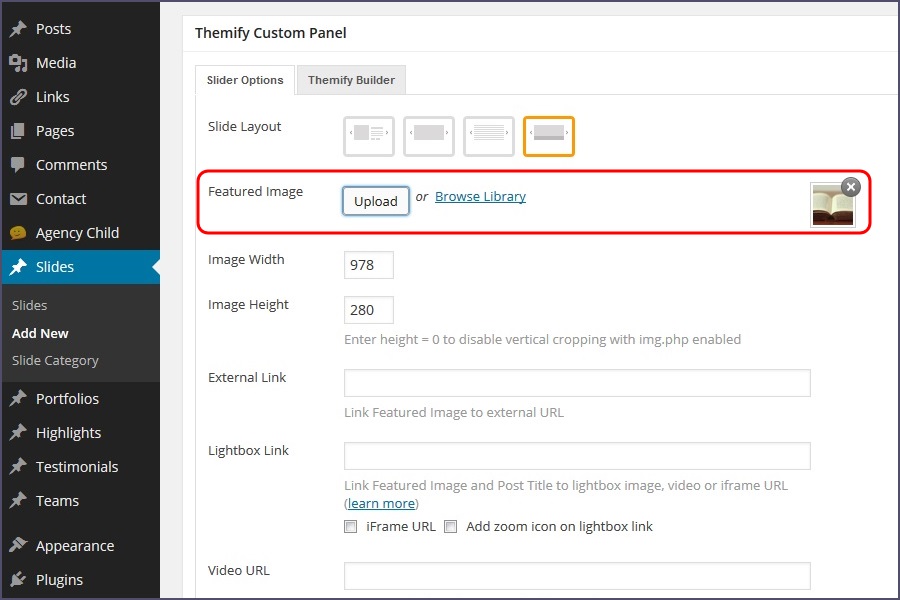Enable the iFrame URL checkbox
This screenshot has width=900, height=600.
click(351, 527)
